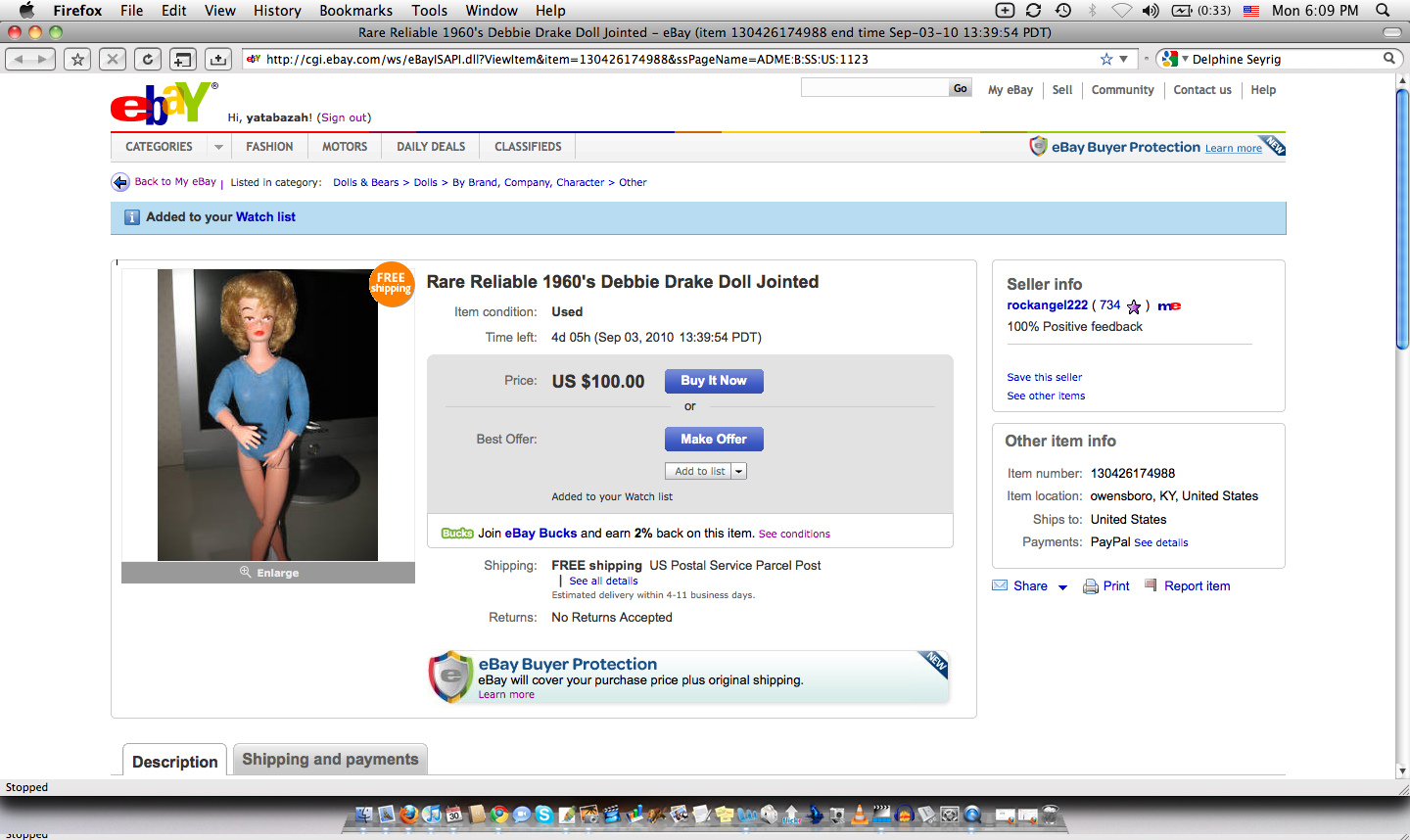Open the Tools menu
1410x840 pixels.
(429, 10)
